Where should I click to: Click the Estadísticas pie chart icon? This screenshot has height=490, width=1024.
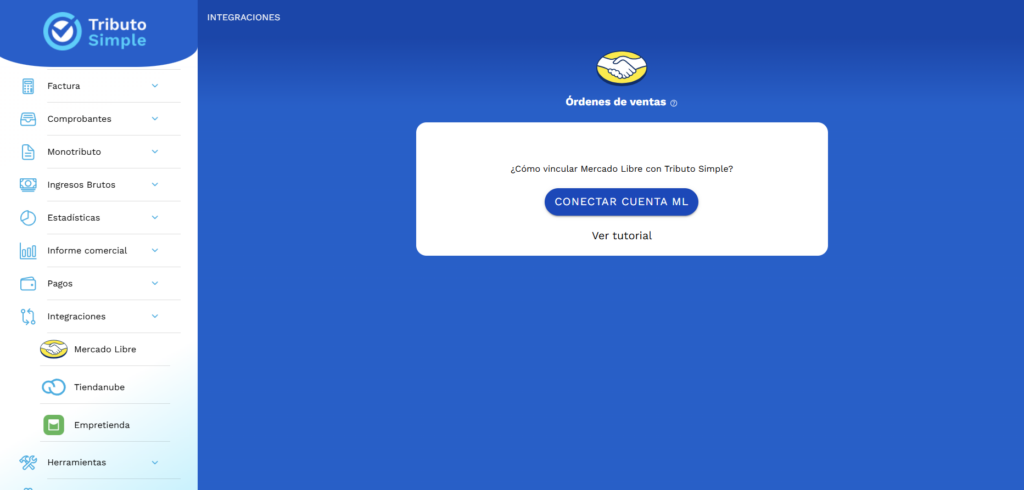click(28, 218)
